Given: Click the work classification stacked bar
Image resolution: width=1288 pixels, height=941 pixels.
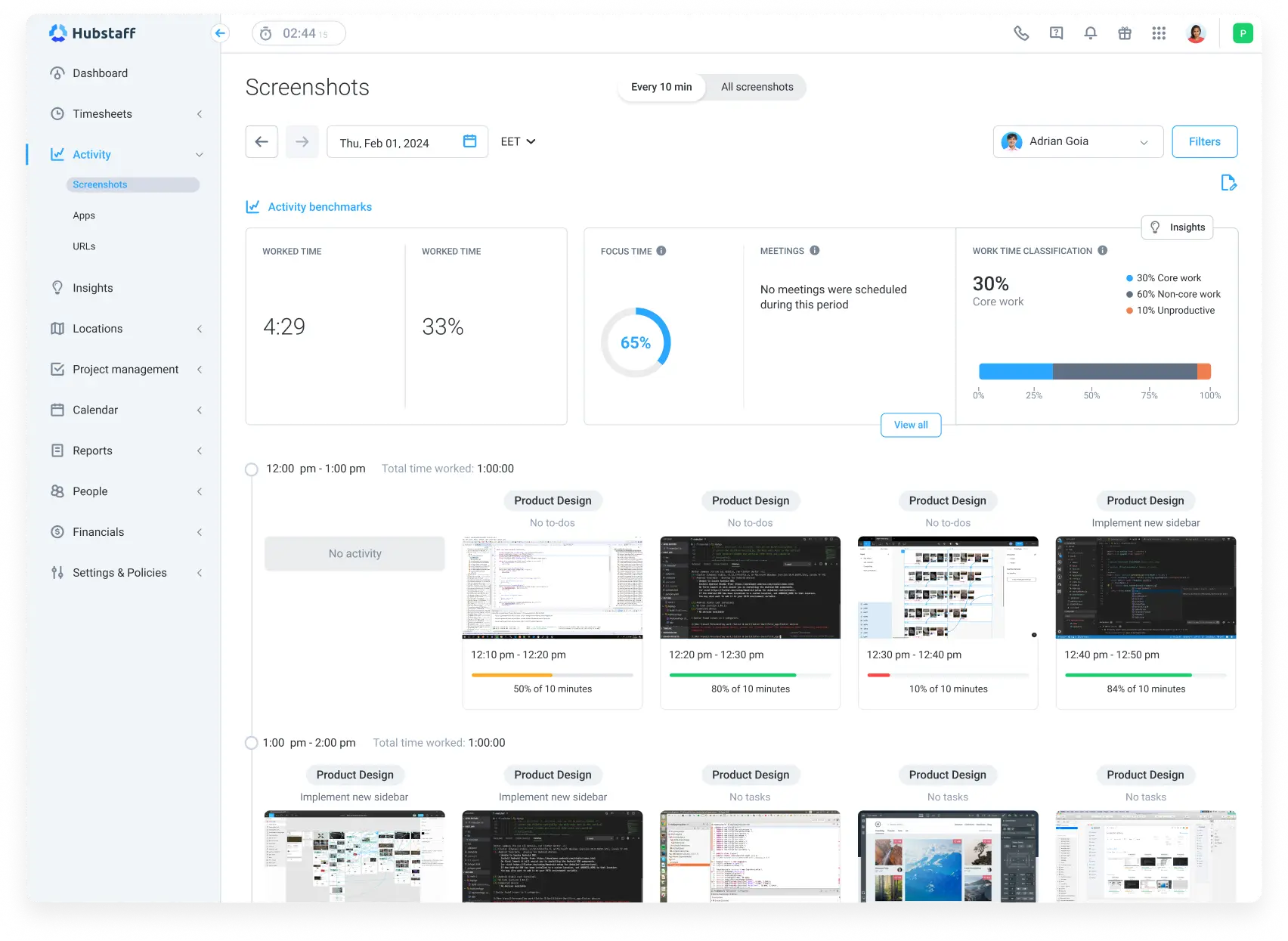Looking at the screenshot, I should (x=1094, y=371).
